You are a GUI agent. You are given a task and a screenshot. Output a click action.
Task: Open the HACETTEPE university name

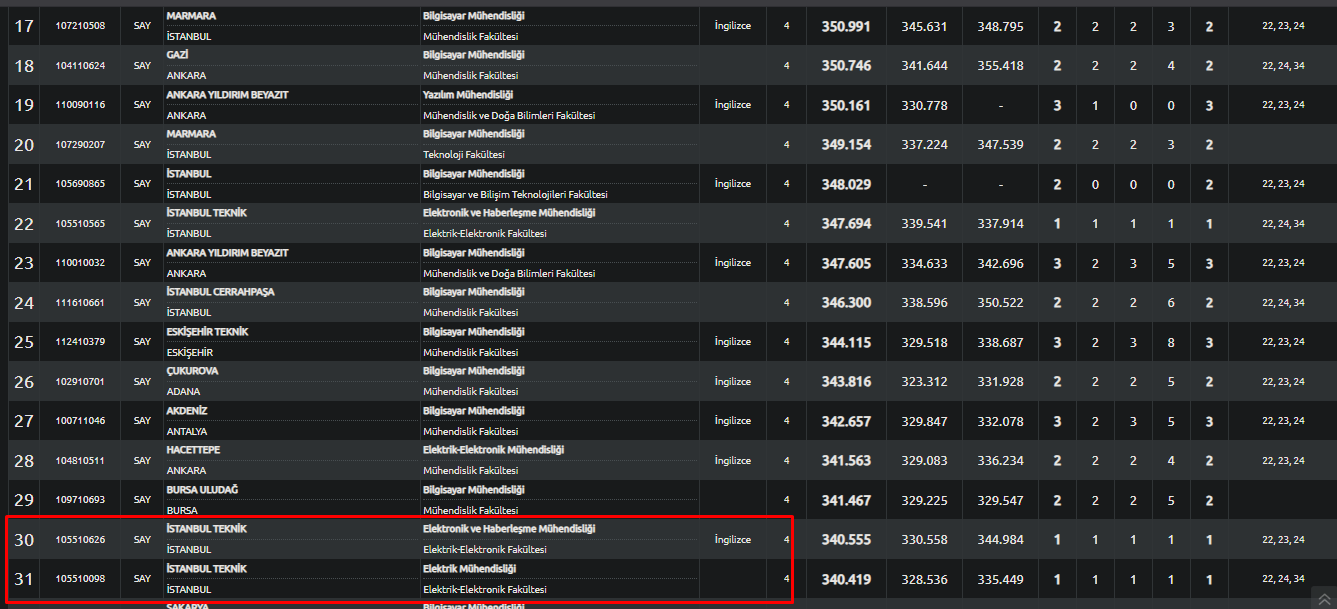(x=193, y=450)
